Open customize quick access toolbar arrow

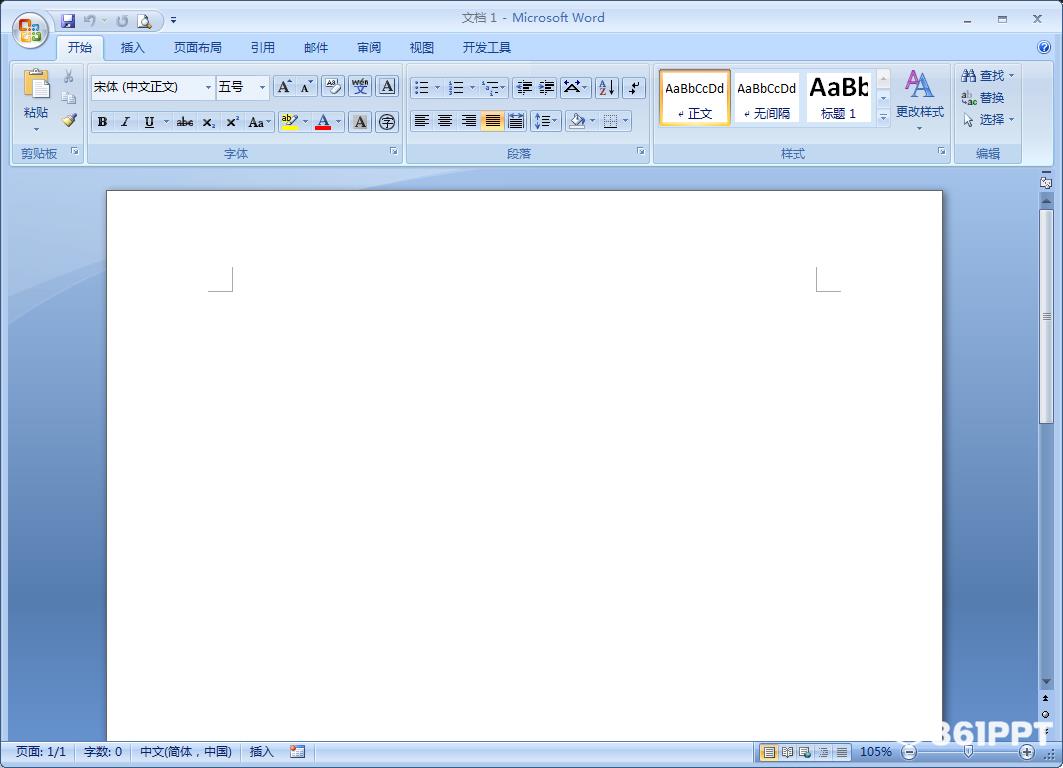point(174,21)
